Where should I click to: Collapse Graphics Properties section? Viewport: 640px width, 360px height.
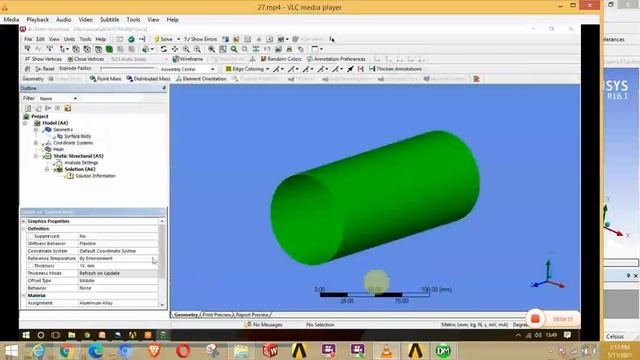pos(24,221)
